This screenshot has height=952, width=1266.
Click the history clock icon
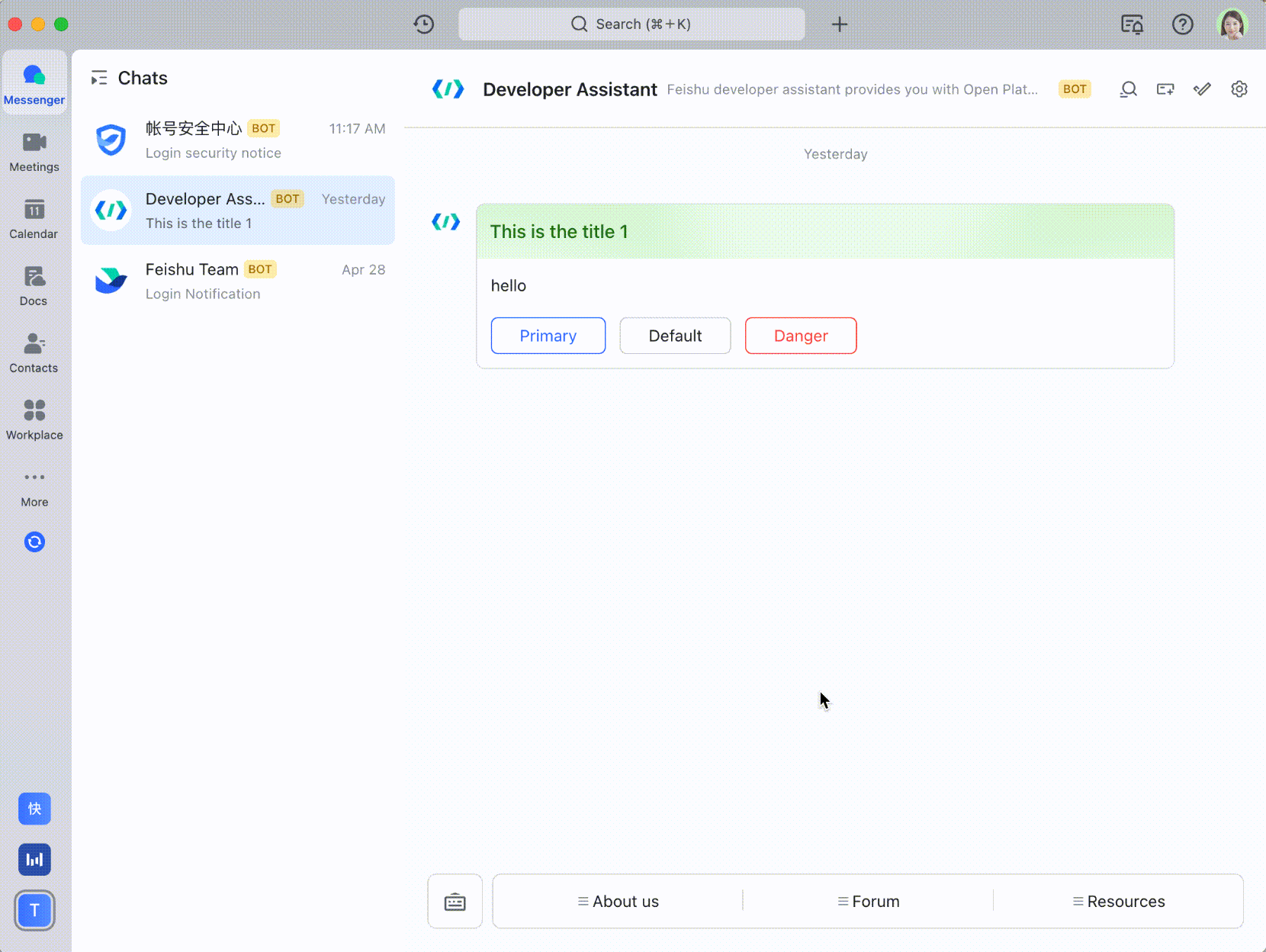coord(424,24)
